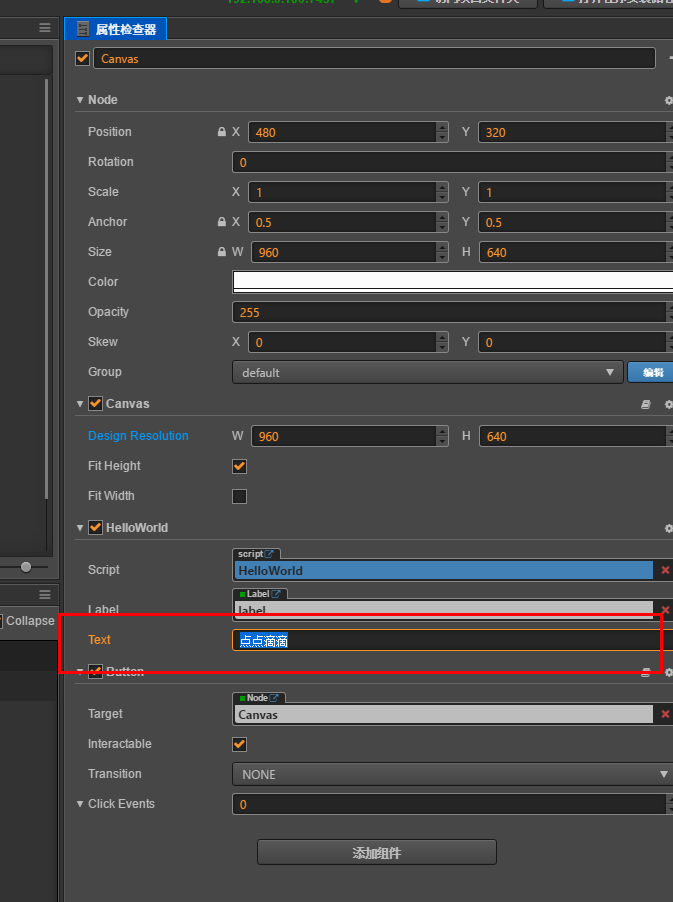This screenshot has height=902, width=673.
Task: Disable the Canvas component checkbox
Action: click(x=95, y=403)
